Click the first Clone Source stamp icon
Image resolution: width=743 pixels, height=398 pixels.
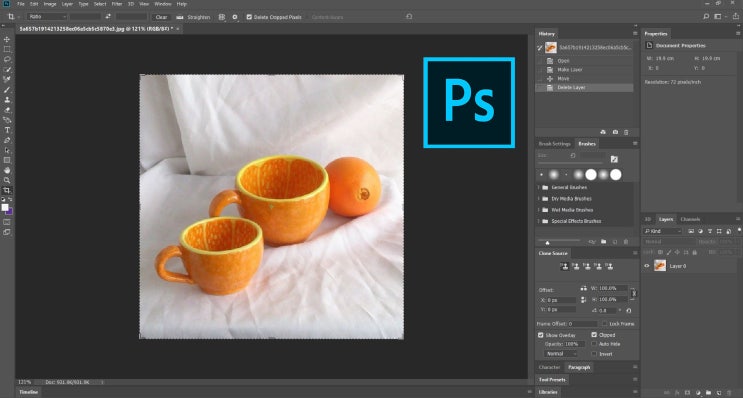(564, 267)
